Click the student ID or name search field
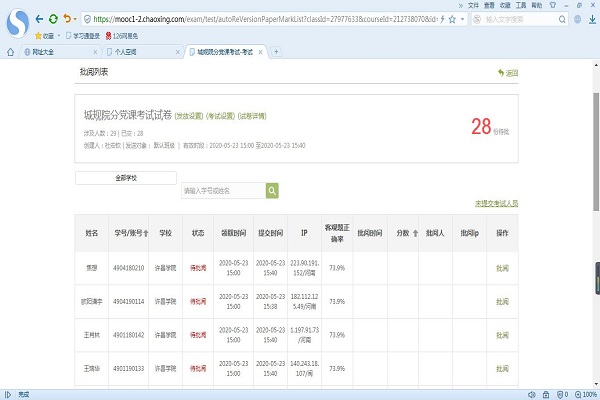The image size is (600, 400). click(x=222, y=190)
